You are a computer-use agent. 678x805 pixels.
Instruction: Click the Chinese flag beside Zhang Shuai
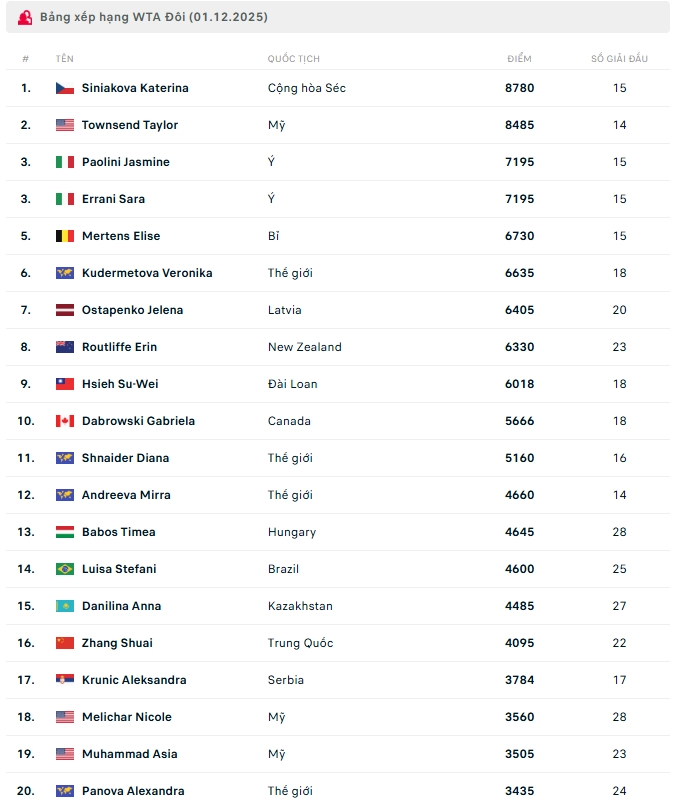(65, 643)
